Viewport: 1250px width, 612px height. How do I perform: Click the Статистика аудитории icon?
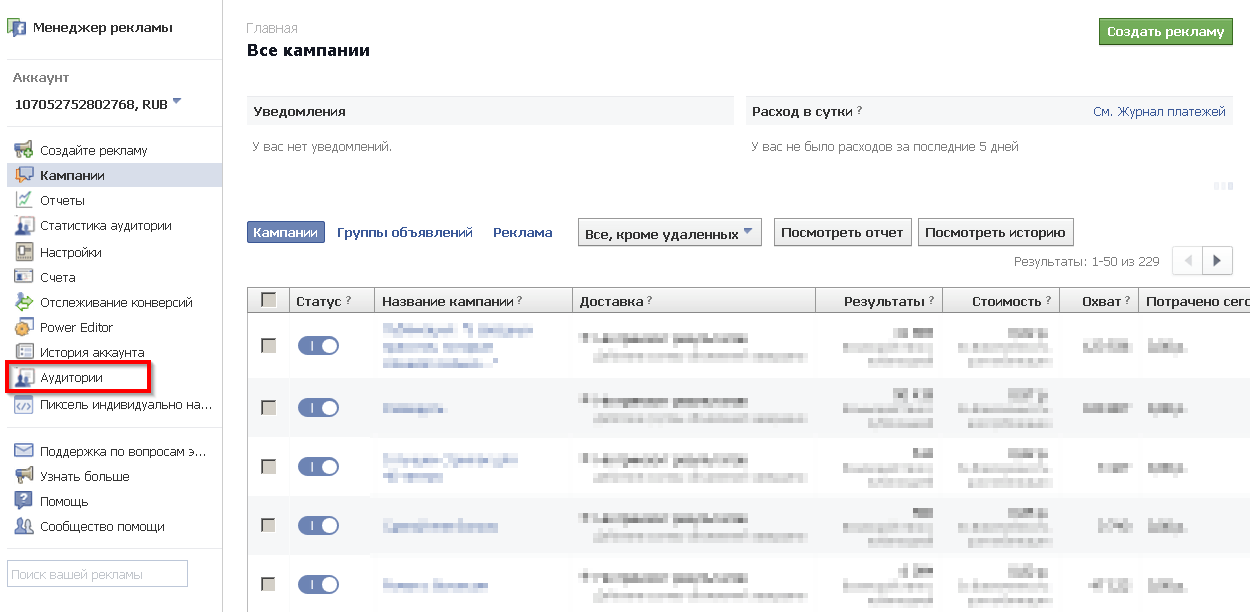click(x=24, y=226)
